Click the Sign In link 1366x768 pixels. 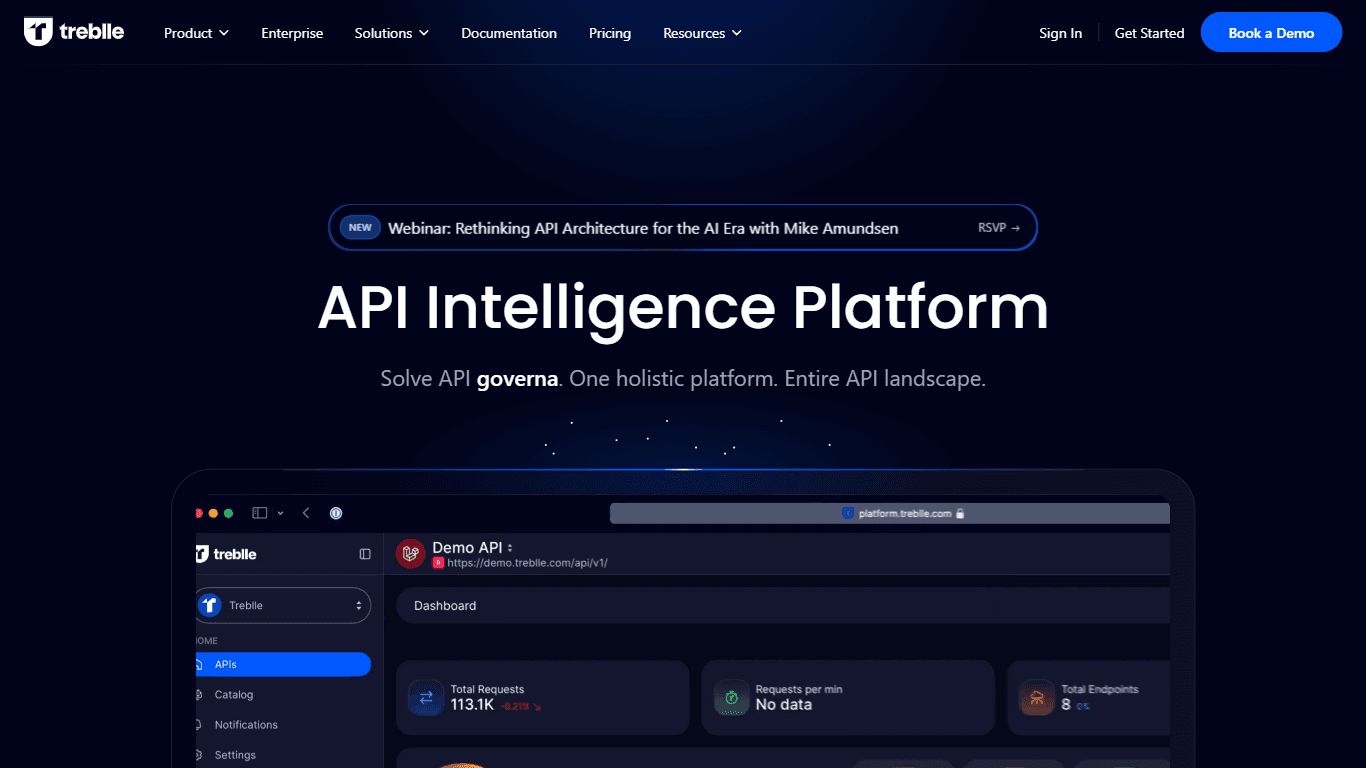coord(1060,33)
